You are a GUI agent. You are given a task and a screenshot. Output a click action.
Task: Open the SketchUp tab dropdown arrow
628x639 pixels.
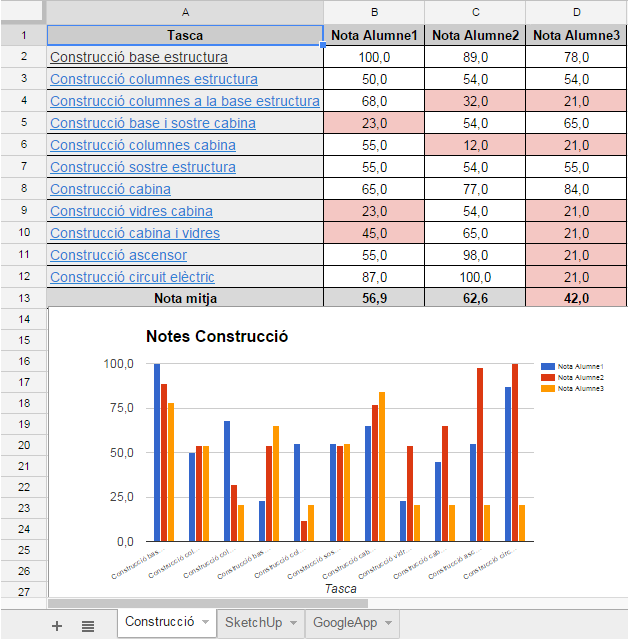pyautogui.click(x=293, y=623)
